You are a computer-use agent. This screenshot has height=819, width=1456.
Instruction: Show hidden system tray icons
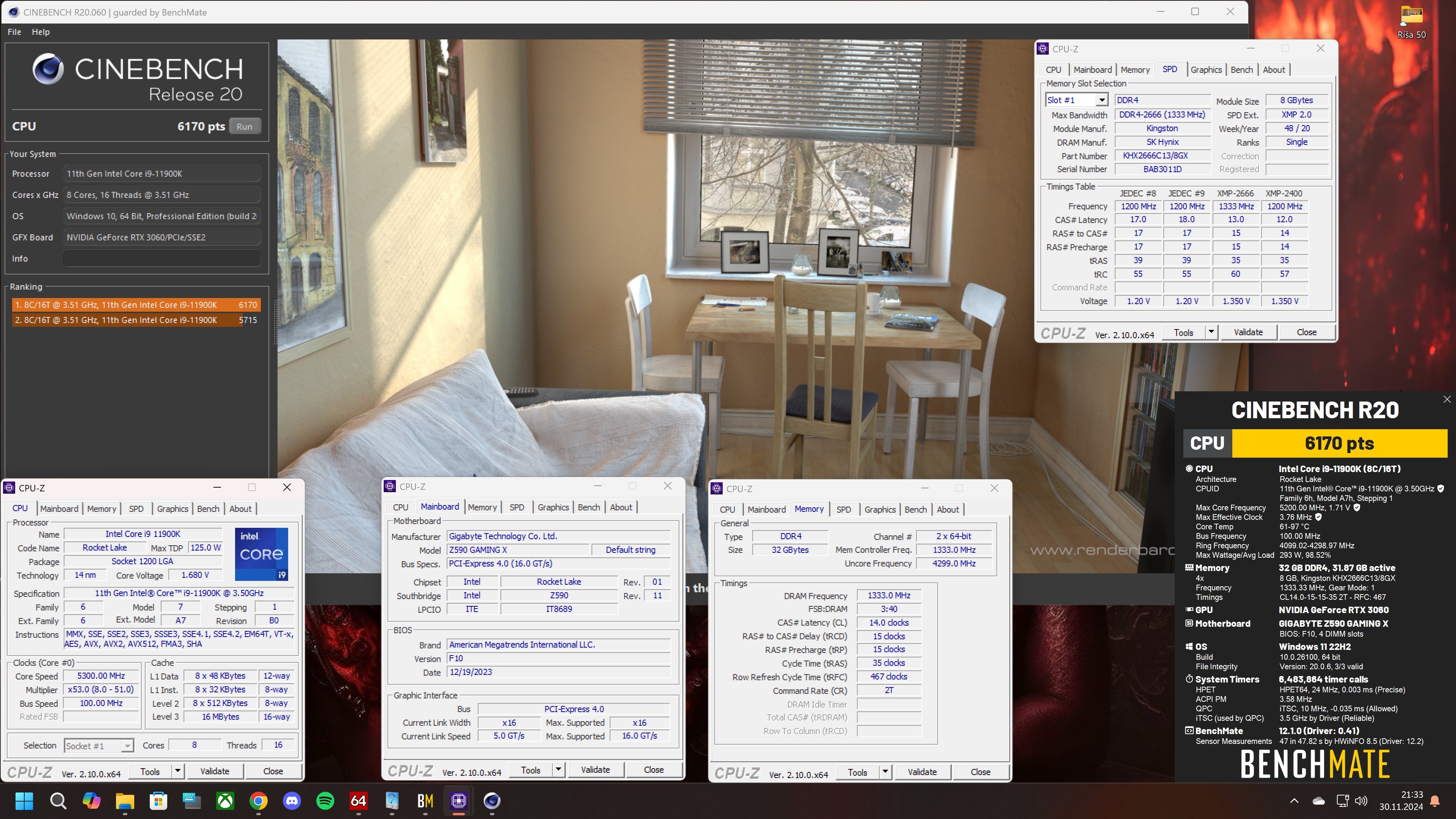pyautogui.click(x=1294, y=800)
